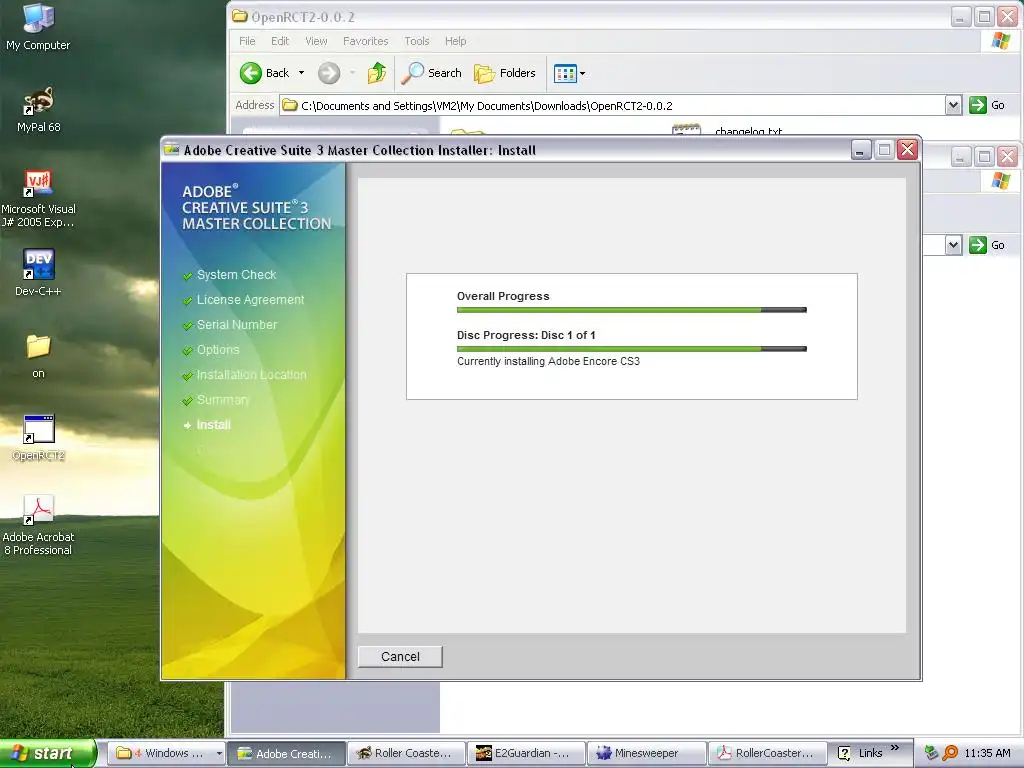
Task: Launch MyPal 68 browser shortcut
Action: (38, 109)
